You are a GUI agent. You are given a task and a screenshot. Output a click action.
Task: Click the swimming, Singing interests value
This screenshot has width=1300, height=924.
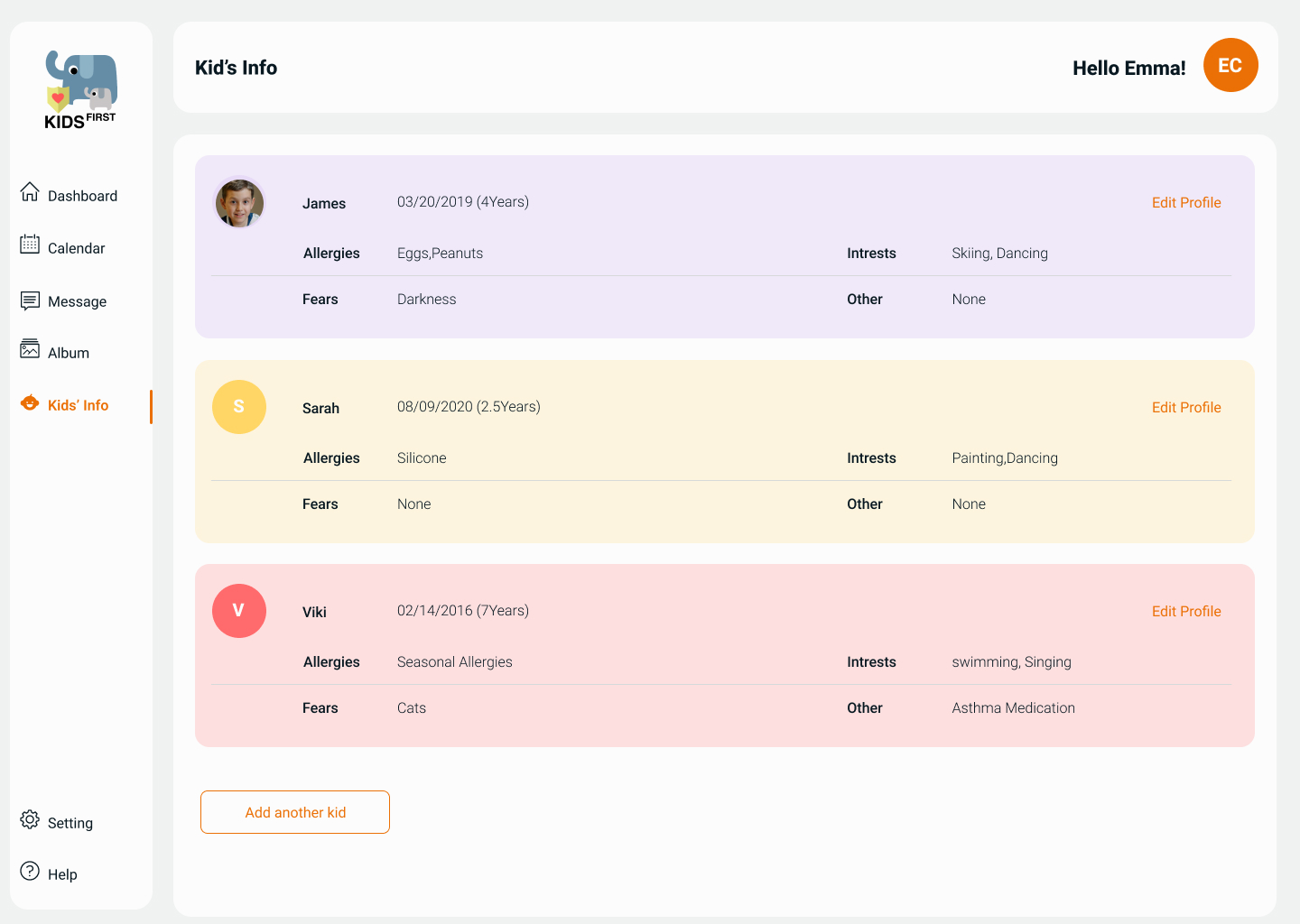coord(1011,662)
